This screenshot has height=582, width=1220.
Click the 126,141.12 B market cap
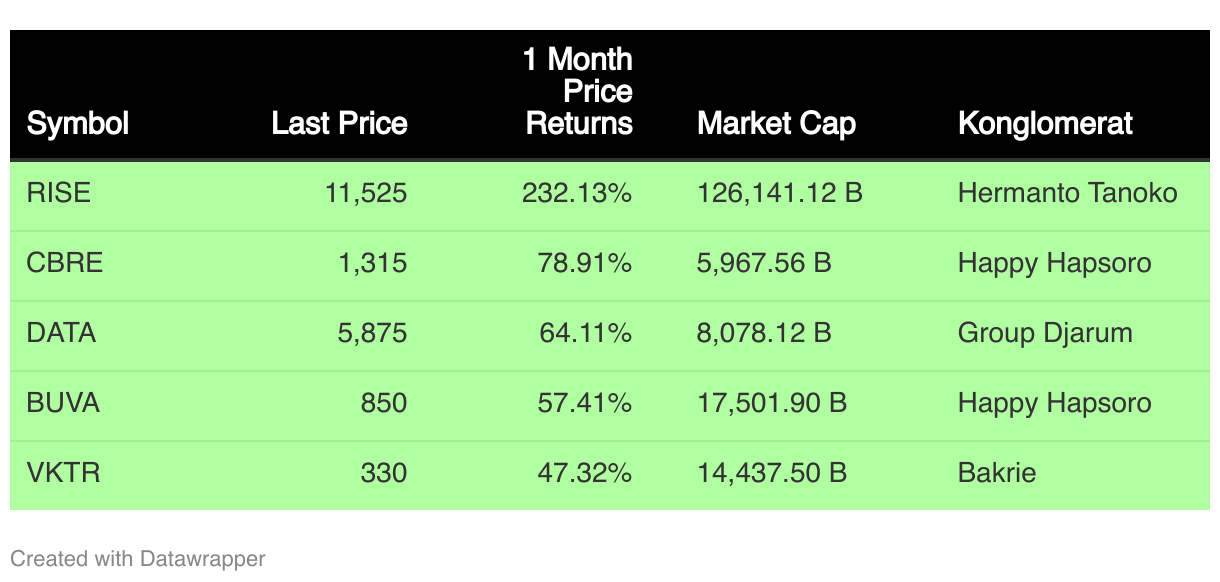pos(780,193)
